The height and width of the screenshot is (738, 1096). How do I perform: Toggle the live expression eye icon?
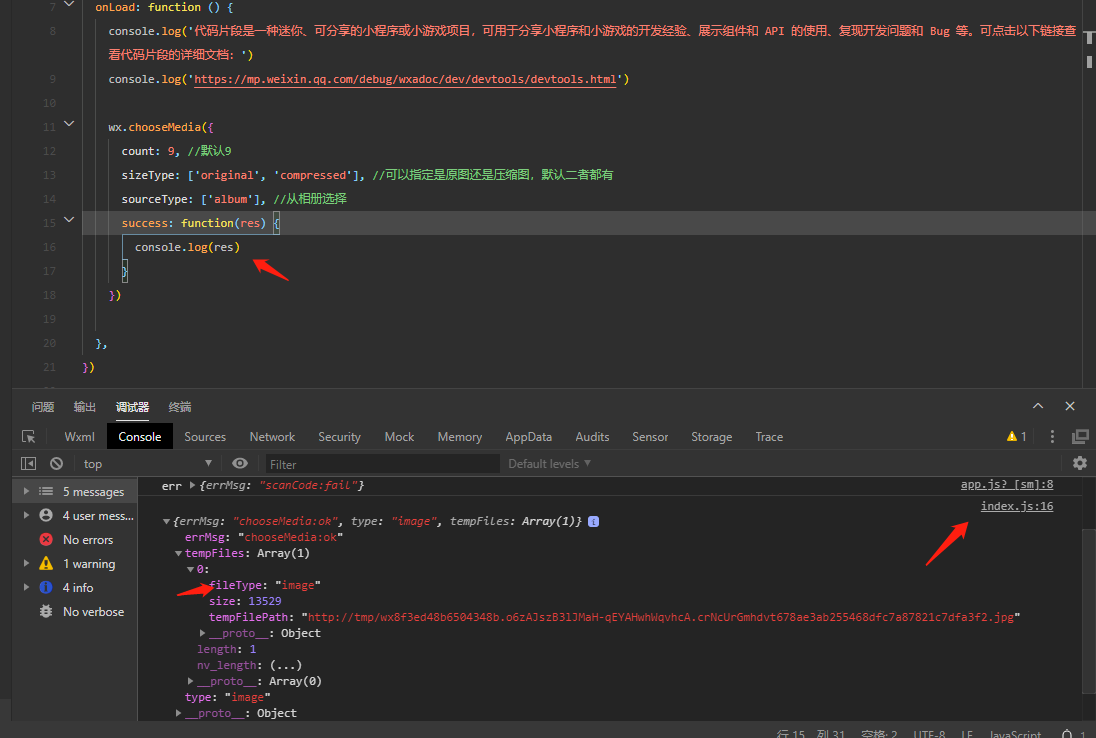(x=240, y=463)
